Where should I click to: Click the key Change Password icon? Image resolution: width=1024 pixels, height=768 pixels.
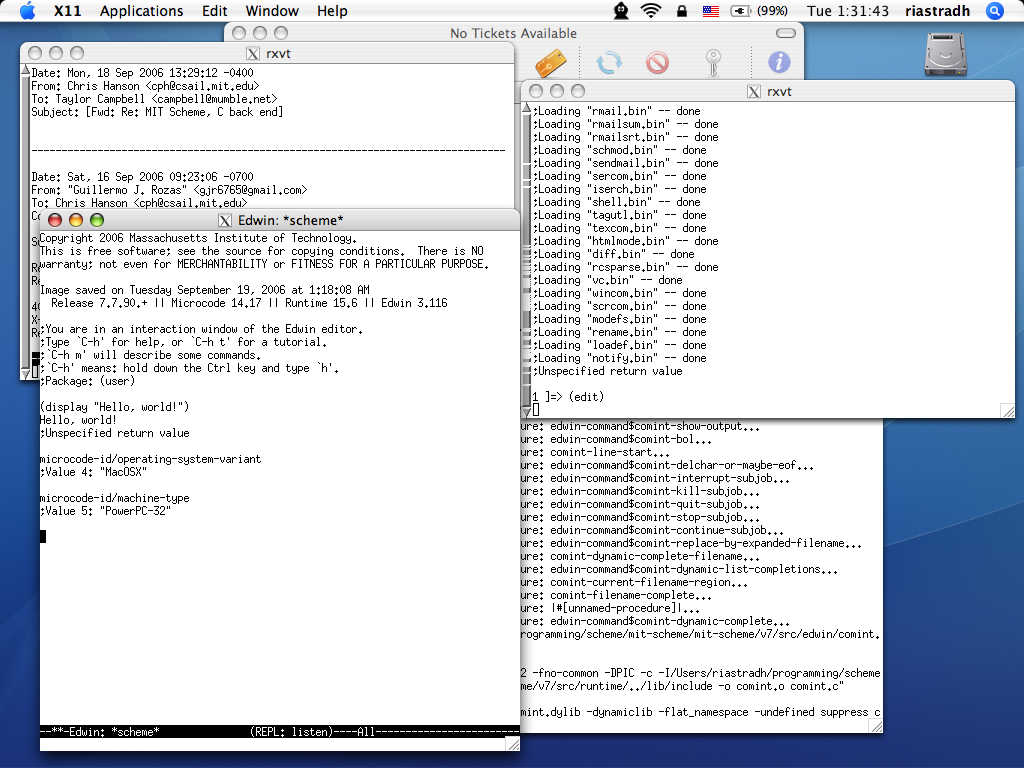(714, 63)
